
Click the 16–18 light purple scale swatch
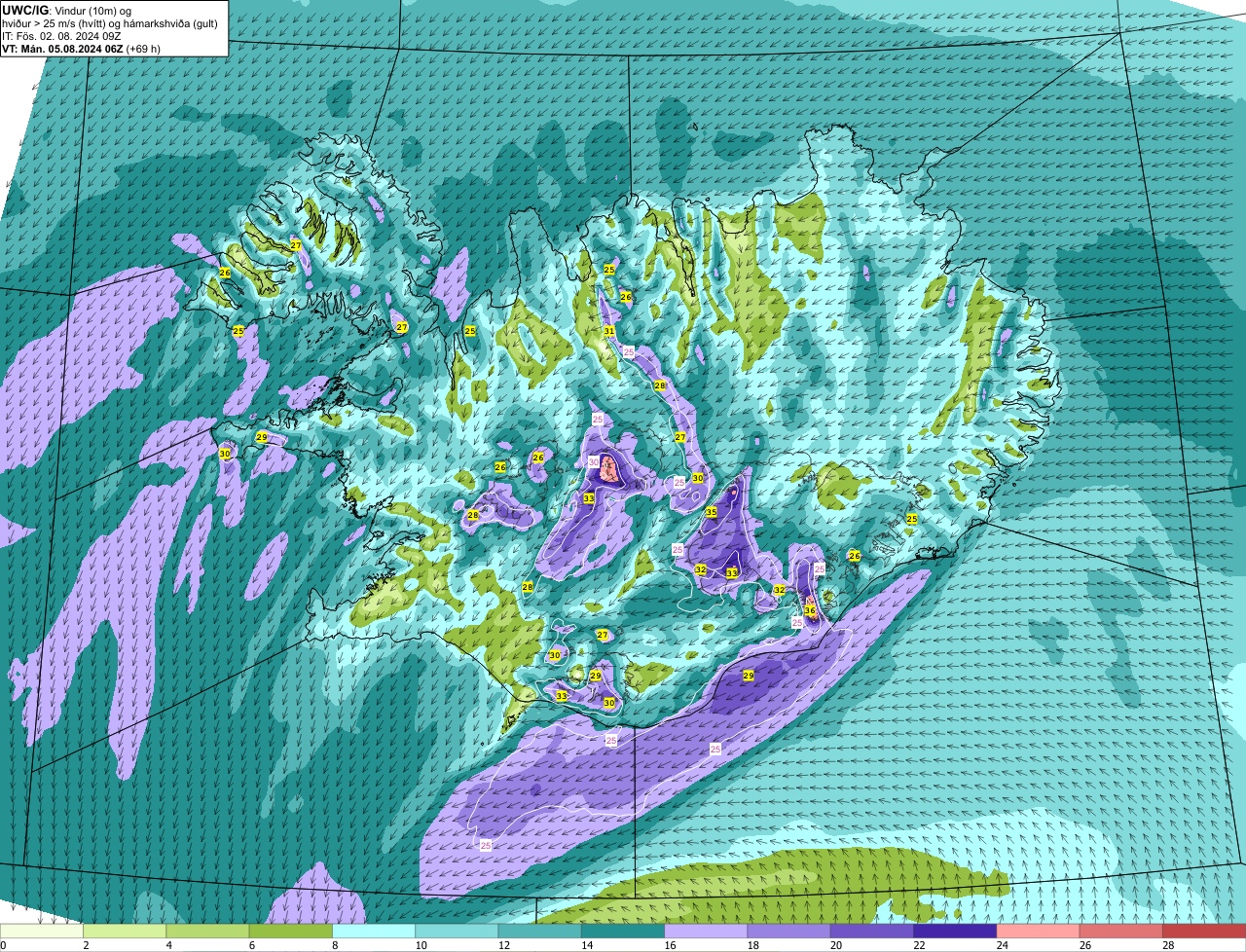707,931
